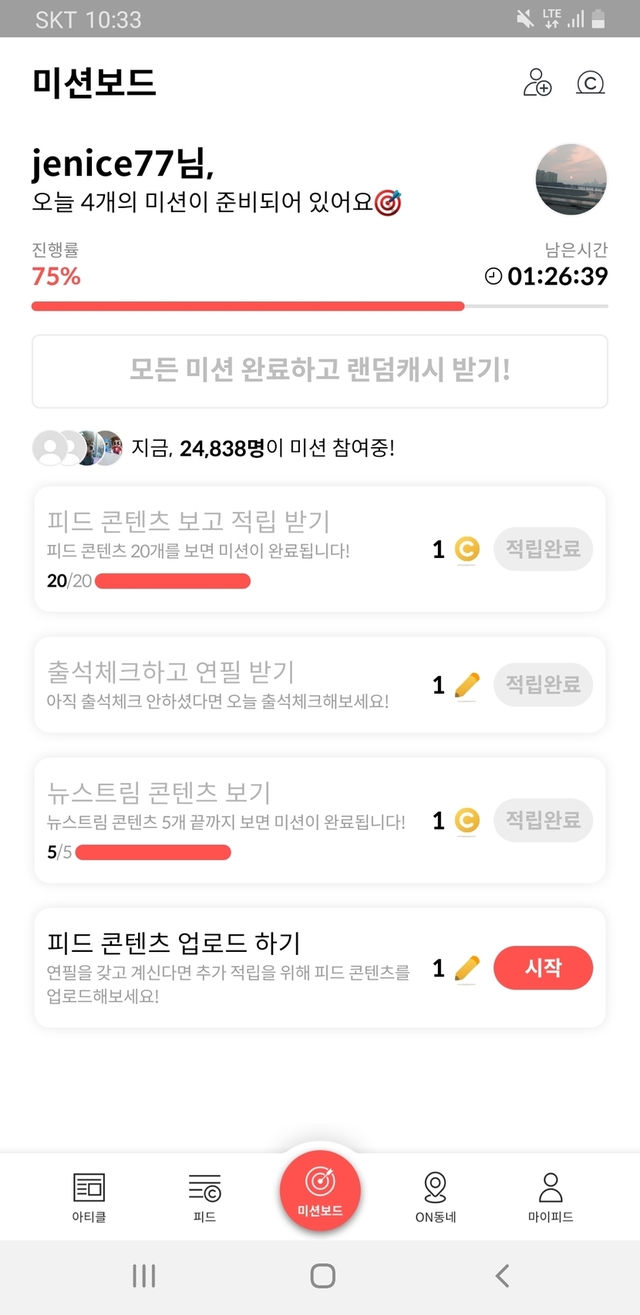Tap 적립완료 on feed content mission
The height and width of the screenshot is (1315, 640).
pos(543,549)
